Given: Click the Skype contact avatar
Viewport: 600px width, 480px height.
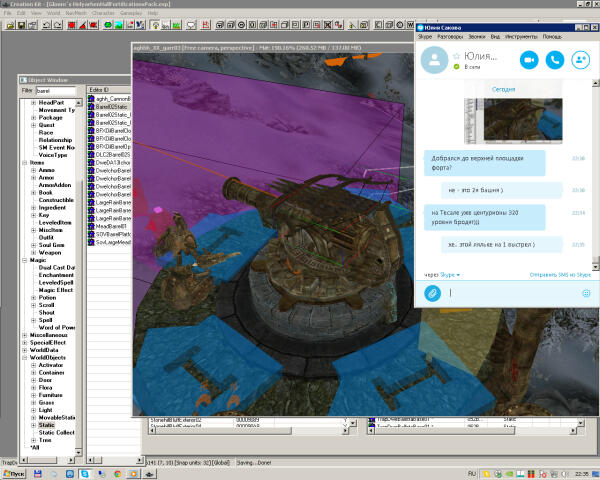Looking at the screenshot, I should coord(434,60).
